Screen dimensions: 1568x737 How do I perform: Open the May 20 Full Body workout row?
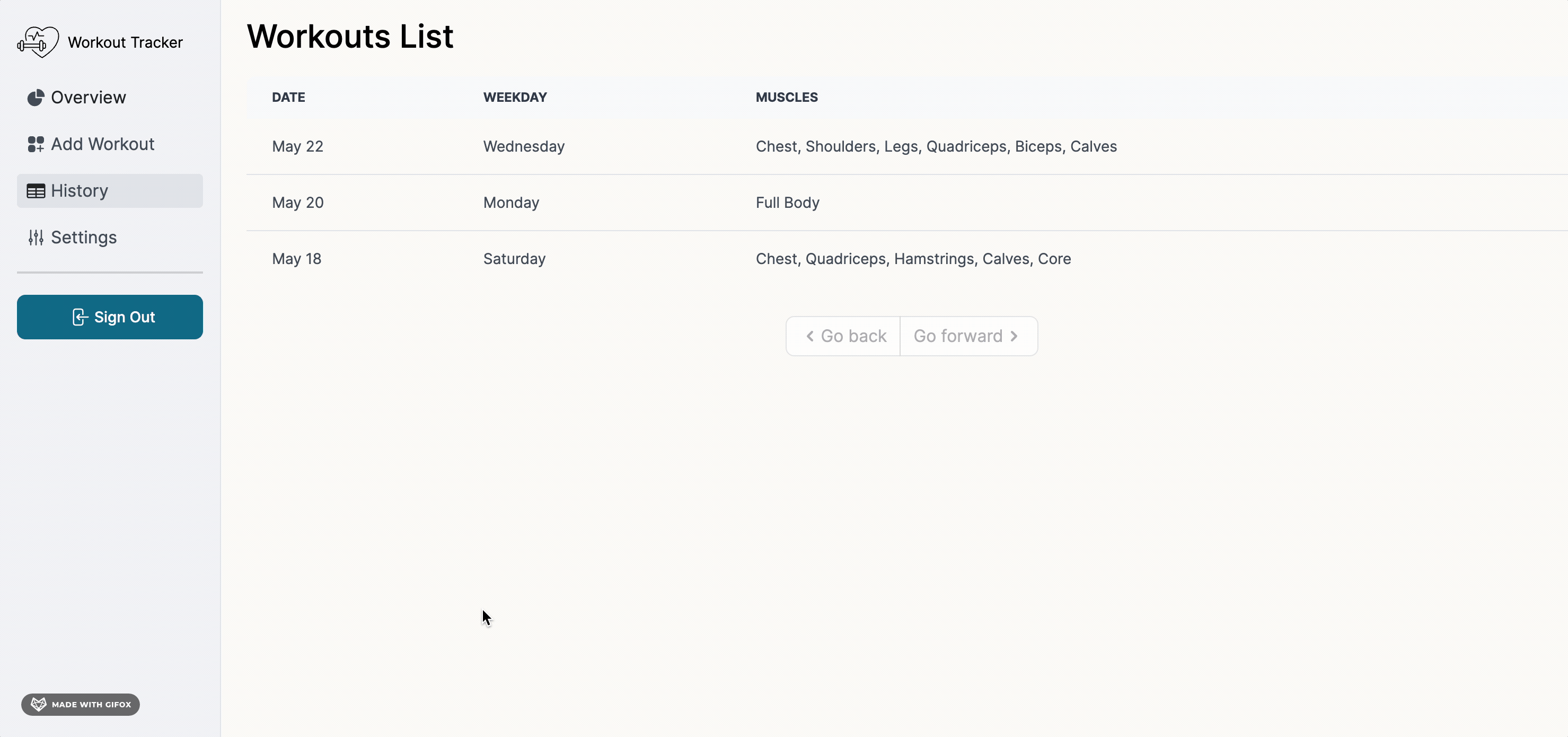click(x=907, y=203)
